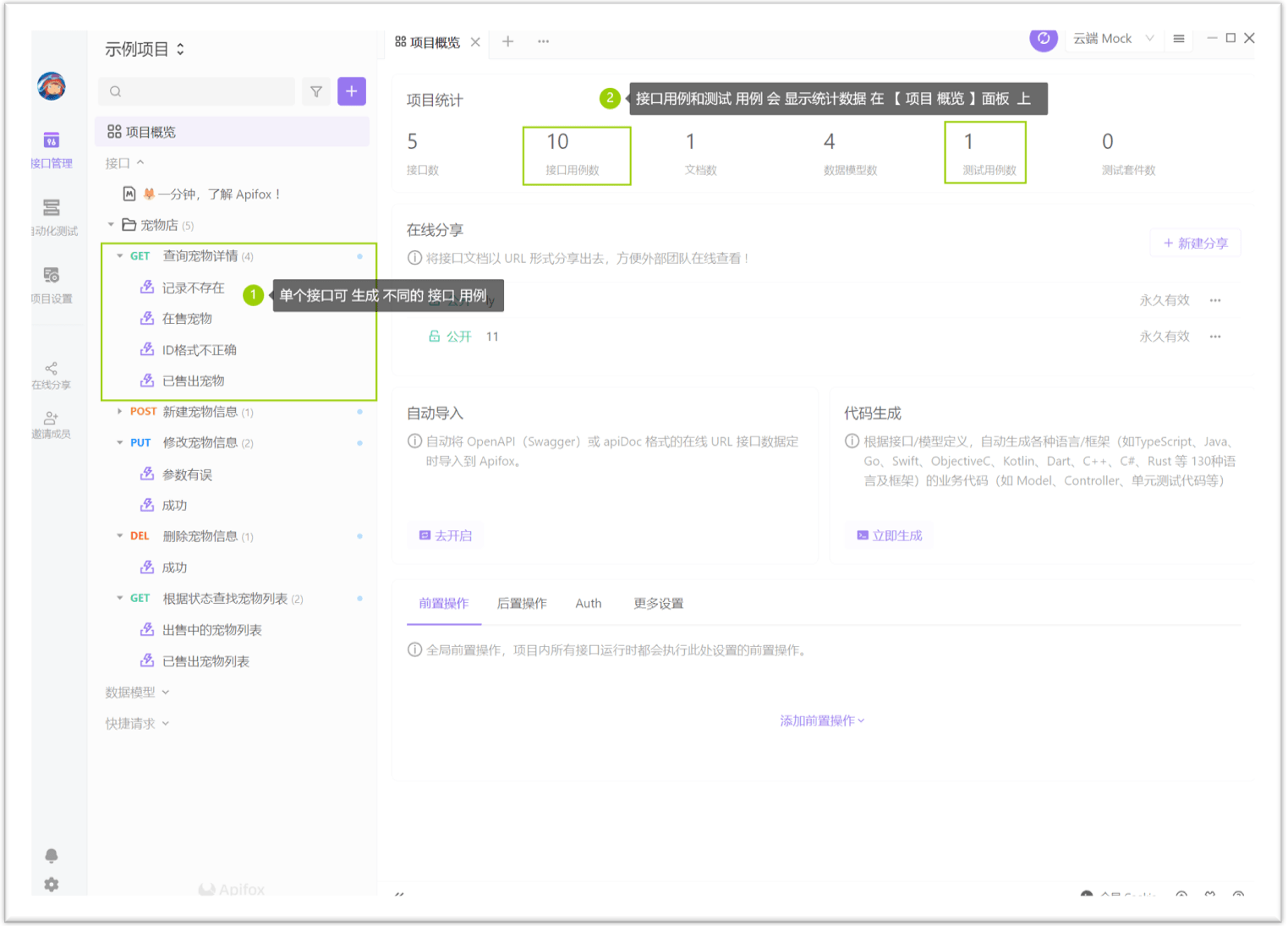Switch to the Auth tab
1288x926 pixels.
click(x=588, y=603)
